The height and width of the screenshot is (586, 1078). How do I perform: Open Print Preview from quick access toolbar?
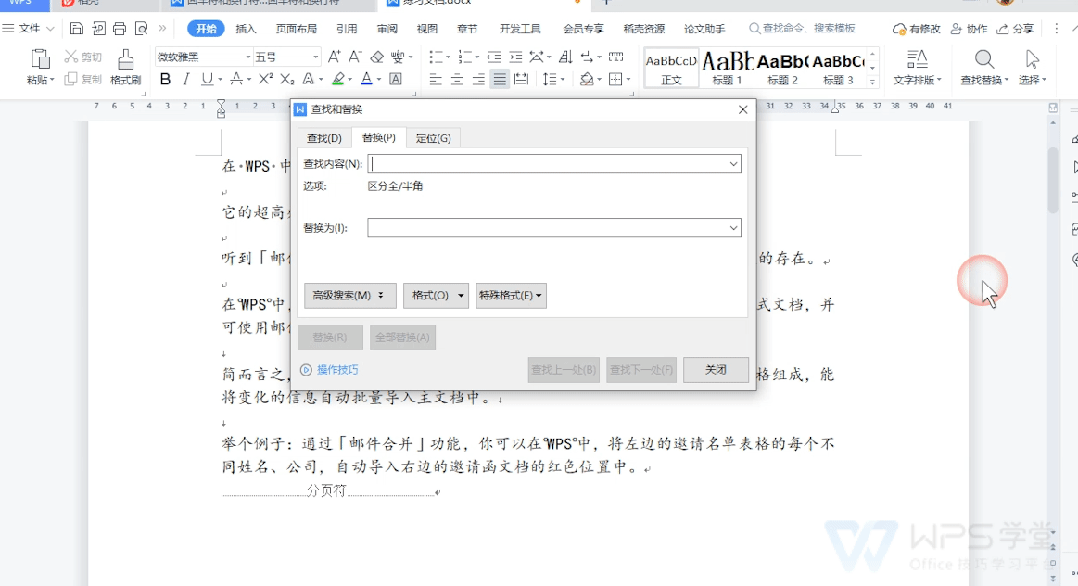point(141,28)
